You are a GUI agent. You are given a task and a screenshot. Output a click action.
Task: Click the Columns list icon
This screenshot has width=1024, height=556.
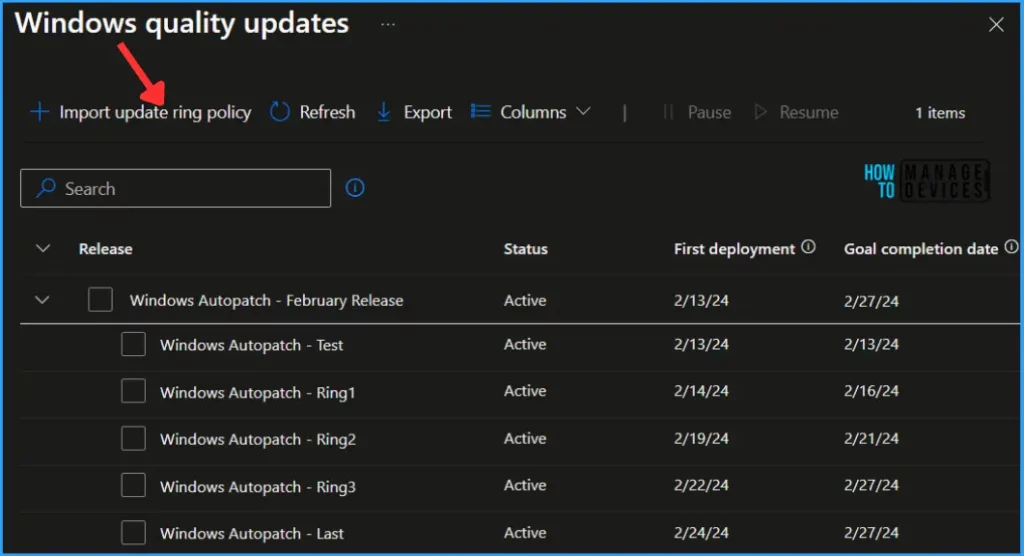[x=480, y=112]
